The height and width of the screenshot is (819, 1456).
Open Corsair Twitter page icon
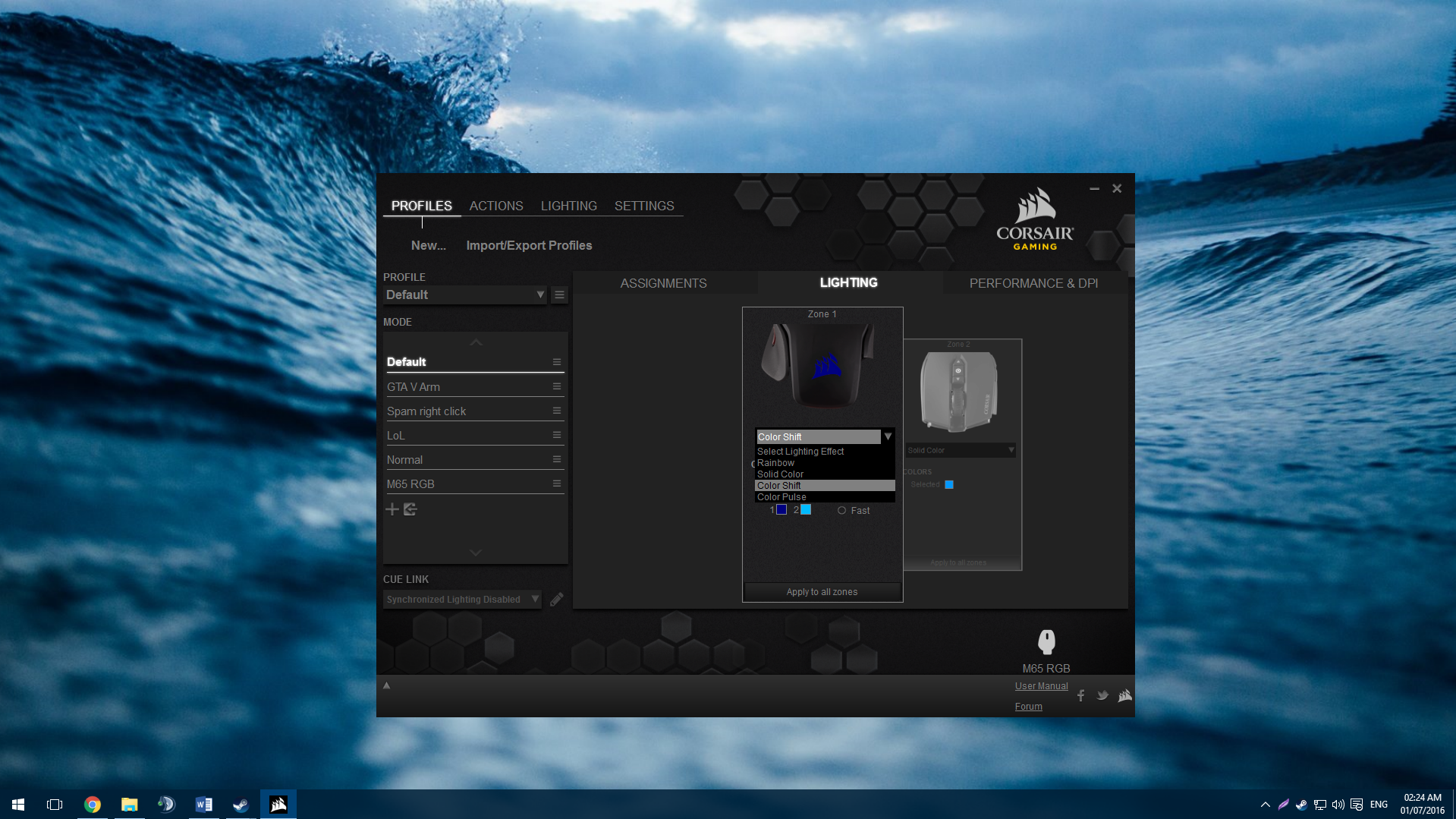tap(1102, 695)
